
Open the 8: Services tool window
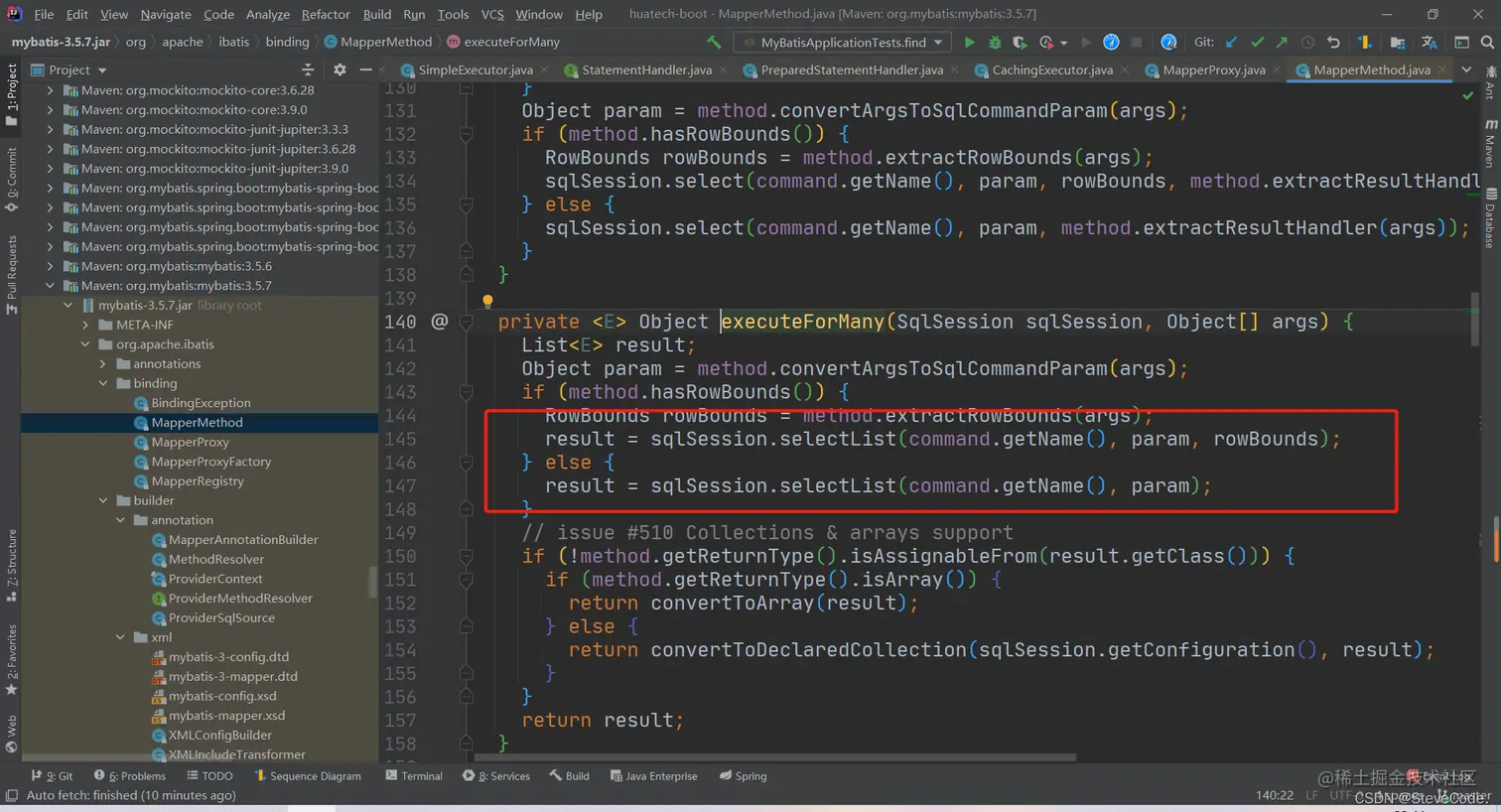click(x=496, y=775)
